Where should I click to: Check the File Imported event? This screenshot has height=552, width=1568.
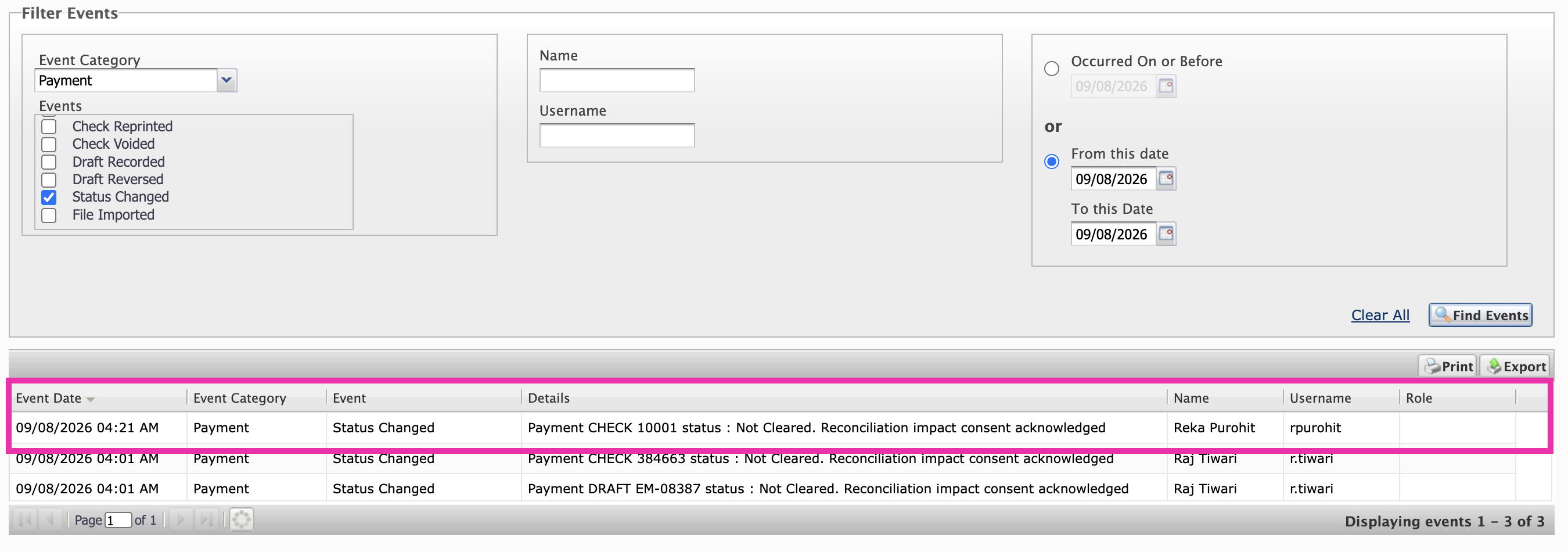(x=49, y=215)
